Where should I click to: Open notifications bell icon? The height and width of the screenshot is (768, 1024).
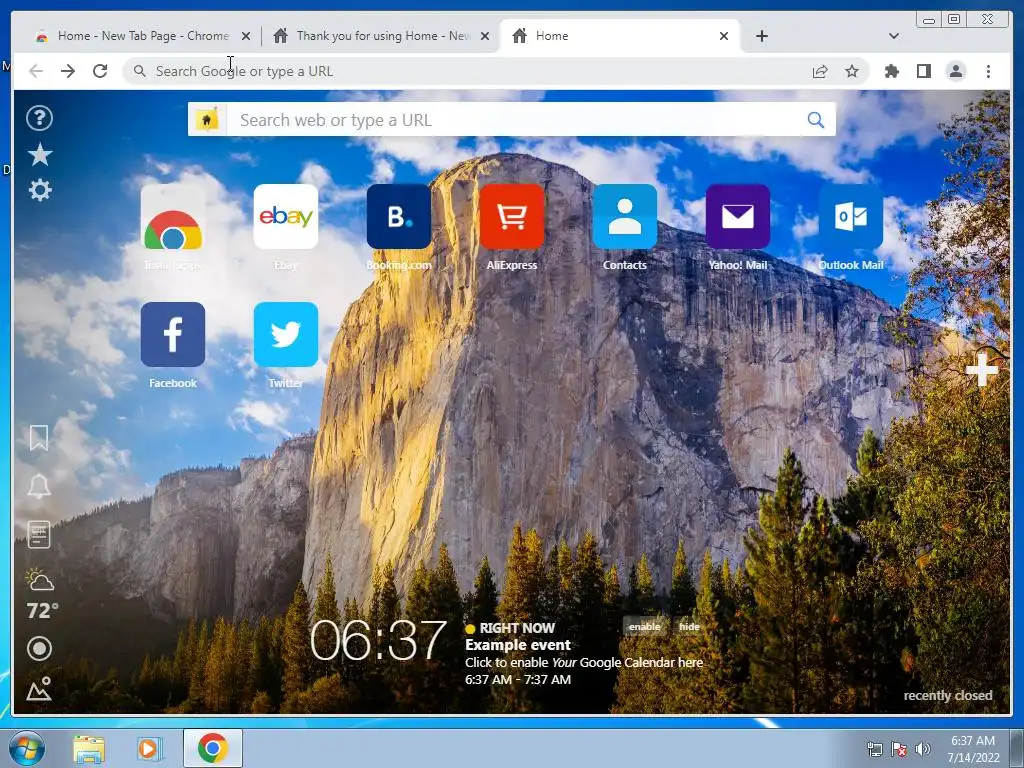[39, 486]
